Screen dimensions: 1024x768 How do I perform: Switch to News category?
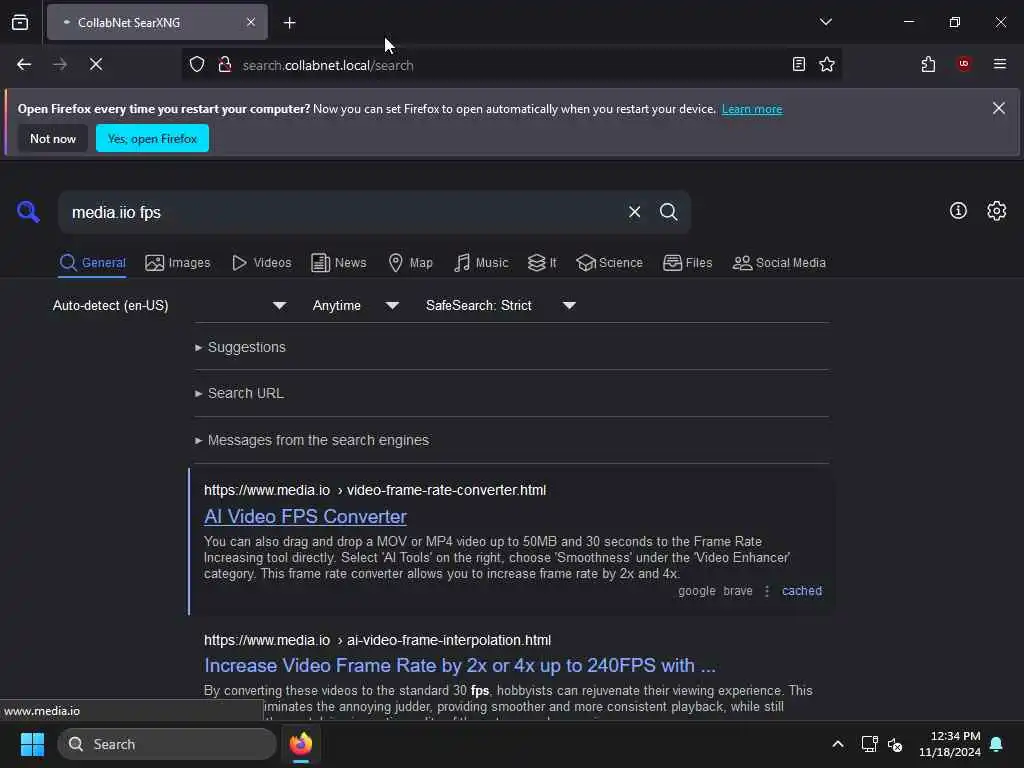[x=338, y=263]
